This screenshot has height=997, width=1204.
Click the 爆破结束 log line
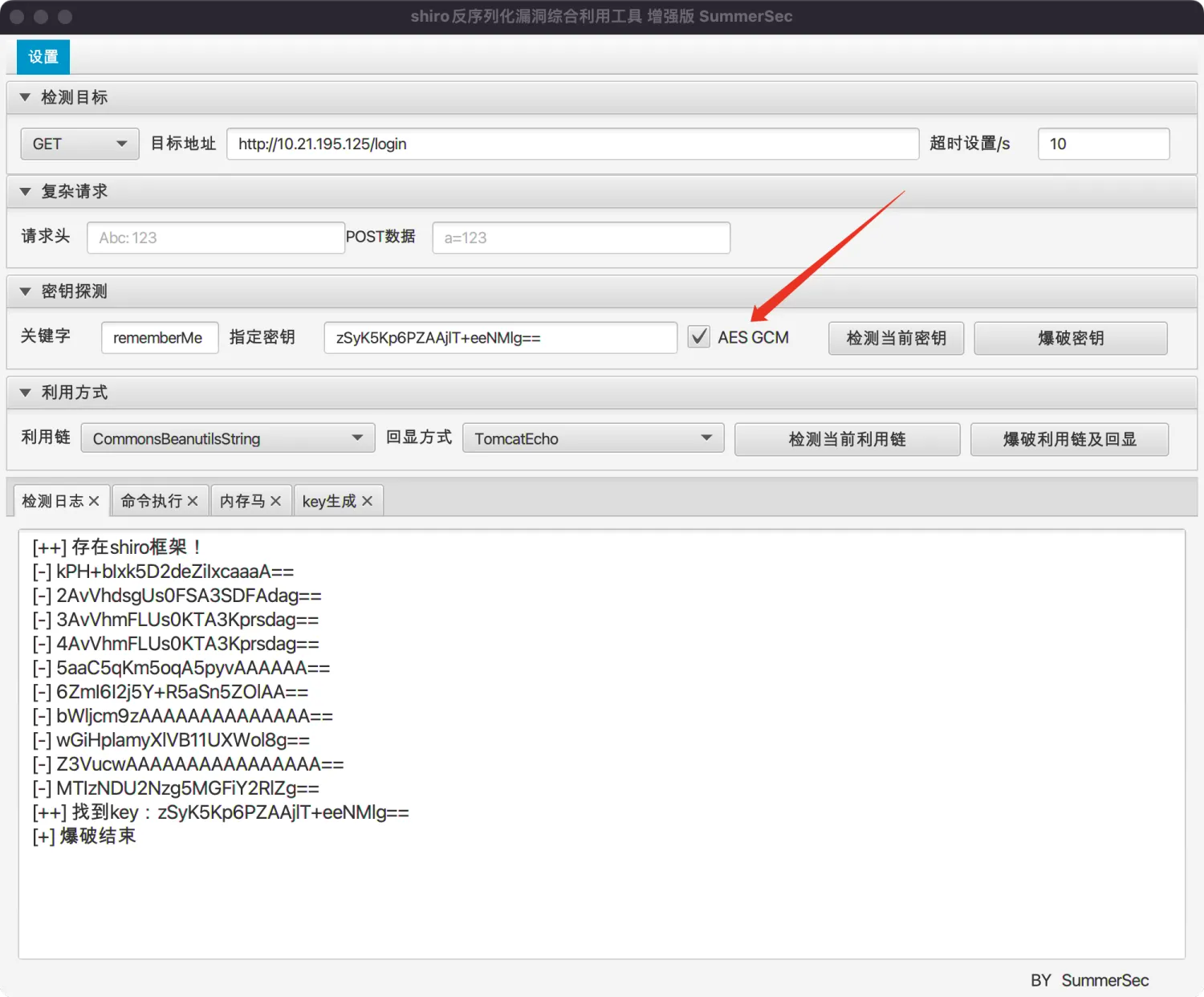click(84, 836)
